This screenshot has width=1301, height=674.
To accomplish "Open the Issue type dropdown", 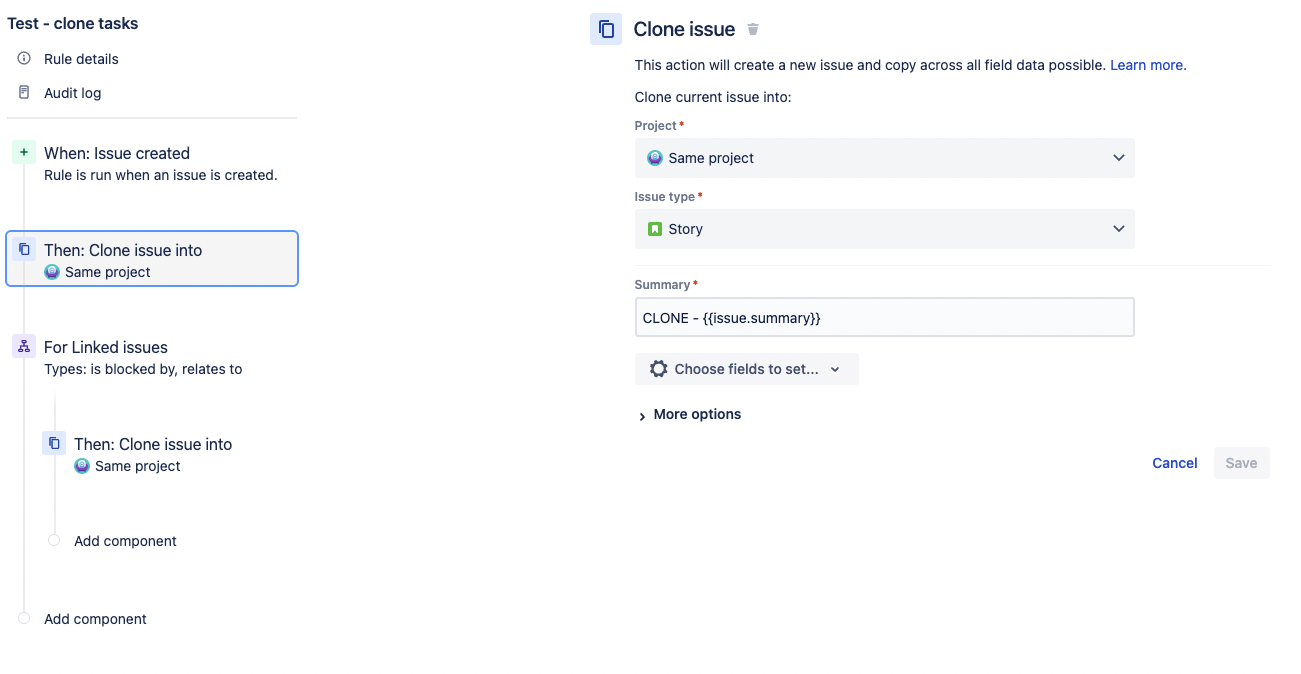I will point(1118,229).
